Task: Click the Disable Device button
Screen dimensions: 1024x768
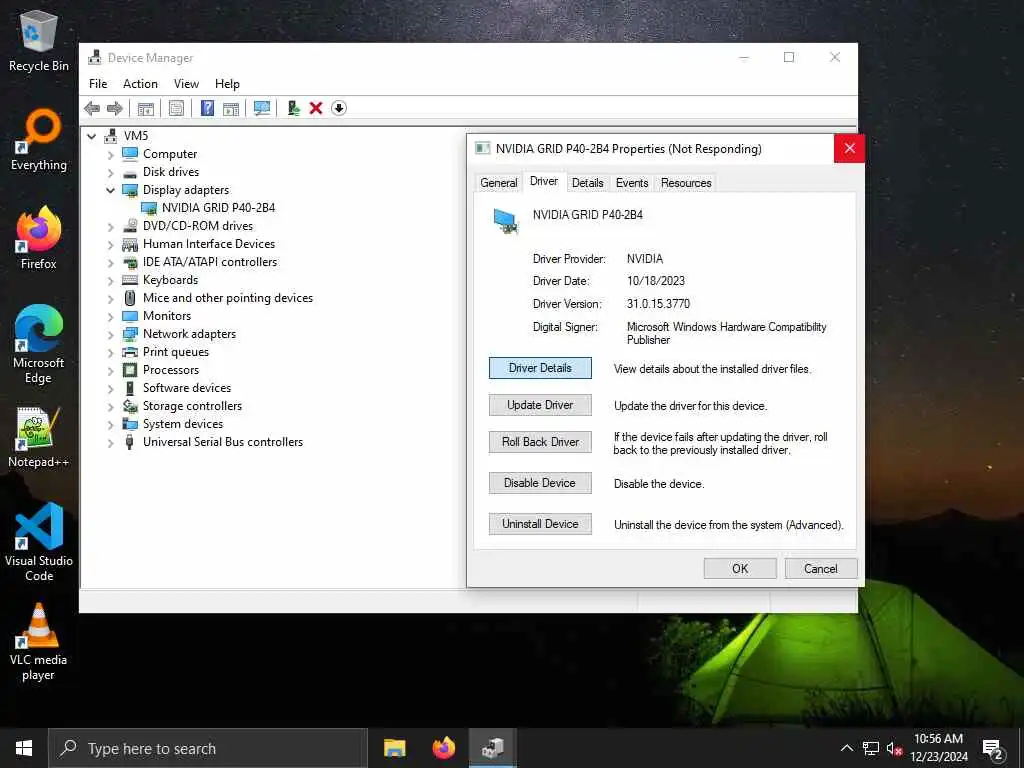Action: (540, 483)
